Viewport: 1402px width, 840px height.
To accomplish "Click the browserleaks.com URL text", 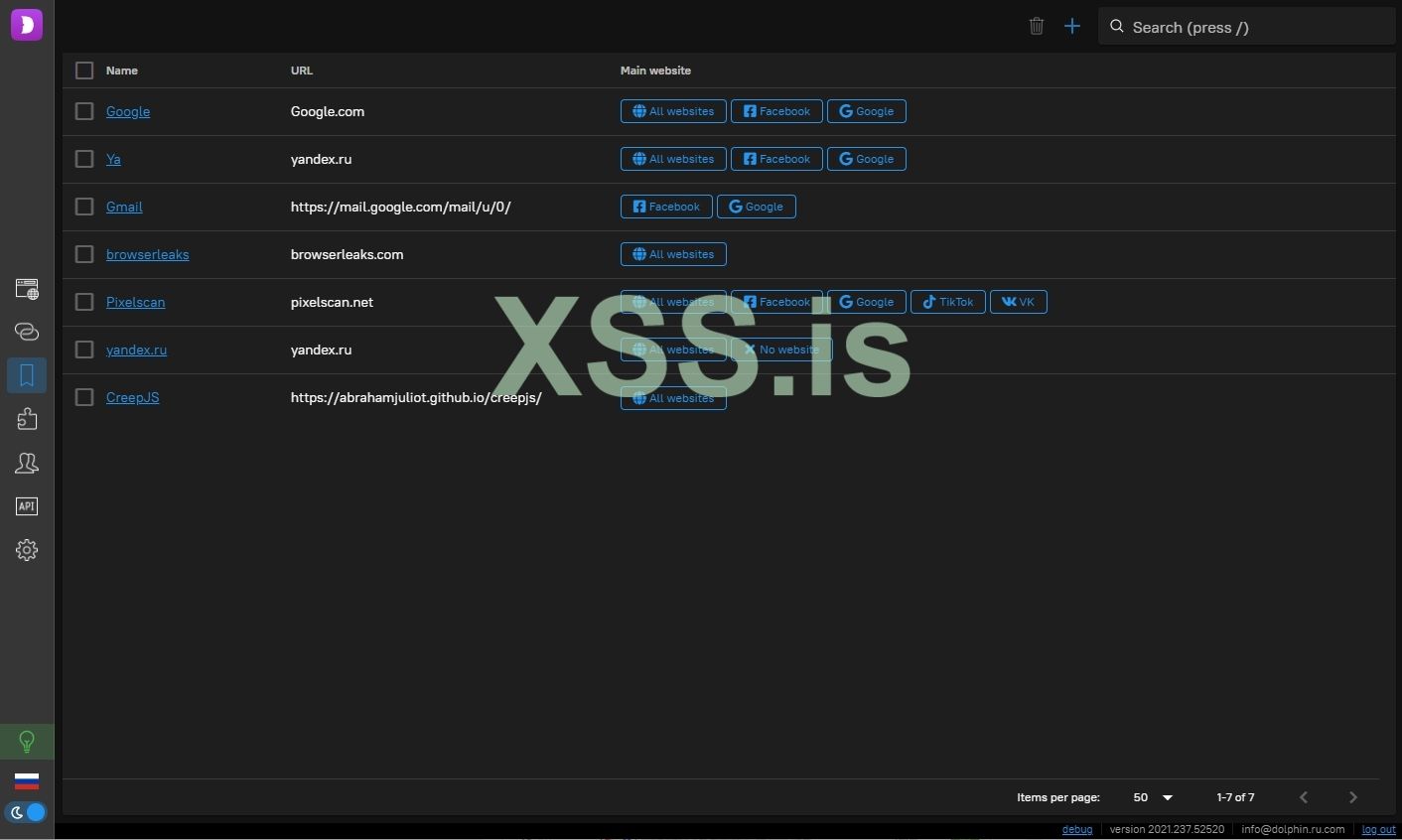I will 347,254.
